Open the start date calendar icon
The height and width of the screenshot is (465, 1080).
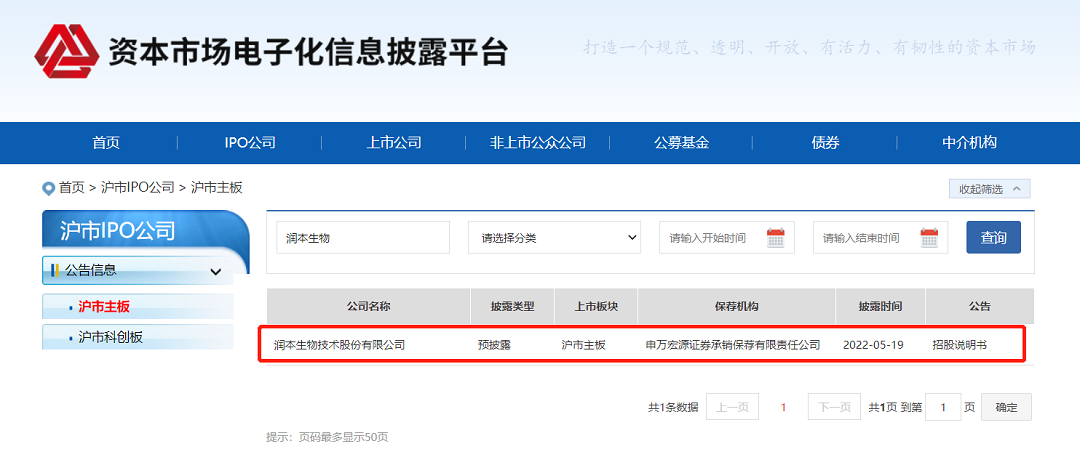(775, 238)
